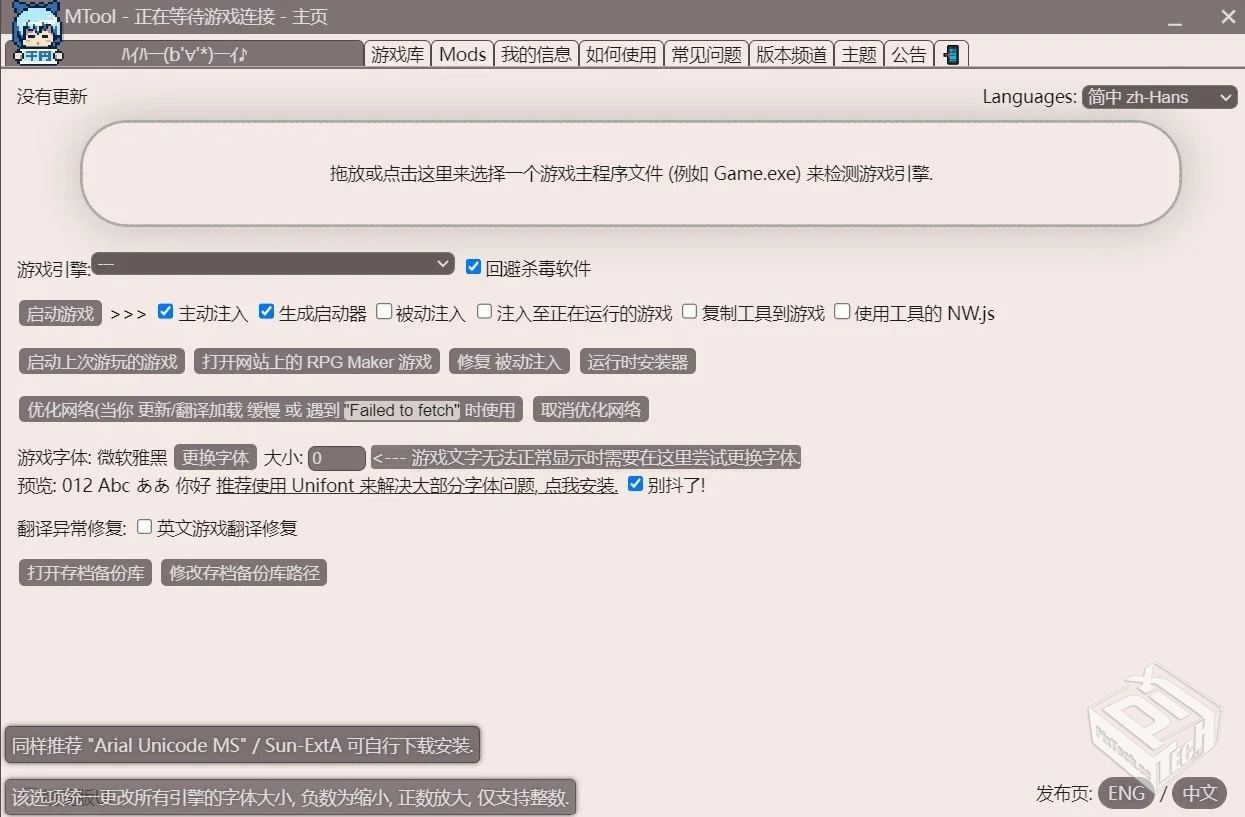Enable 被动注入 injection mode
The height and width of the screenshot is (817, 1245).
pyautogui.click(x=384, y=311)
